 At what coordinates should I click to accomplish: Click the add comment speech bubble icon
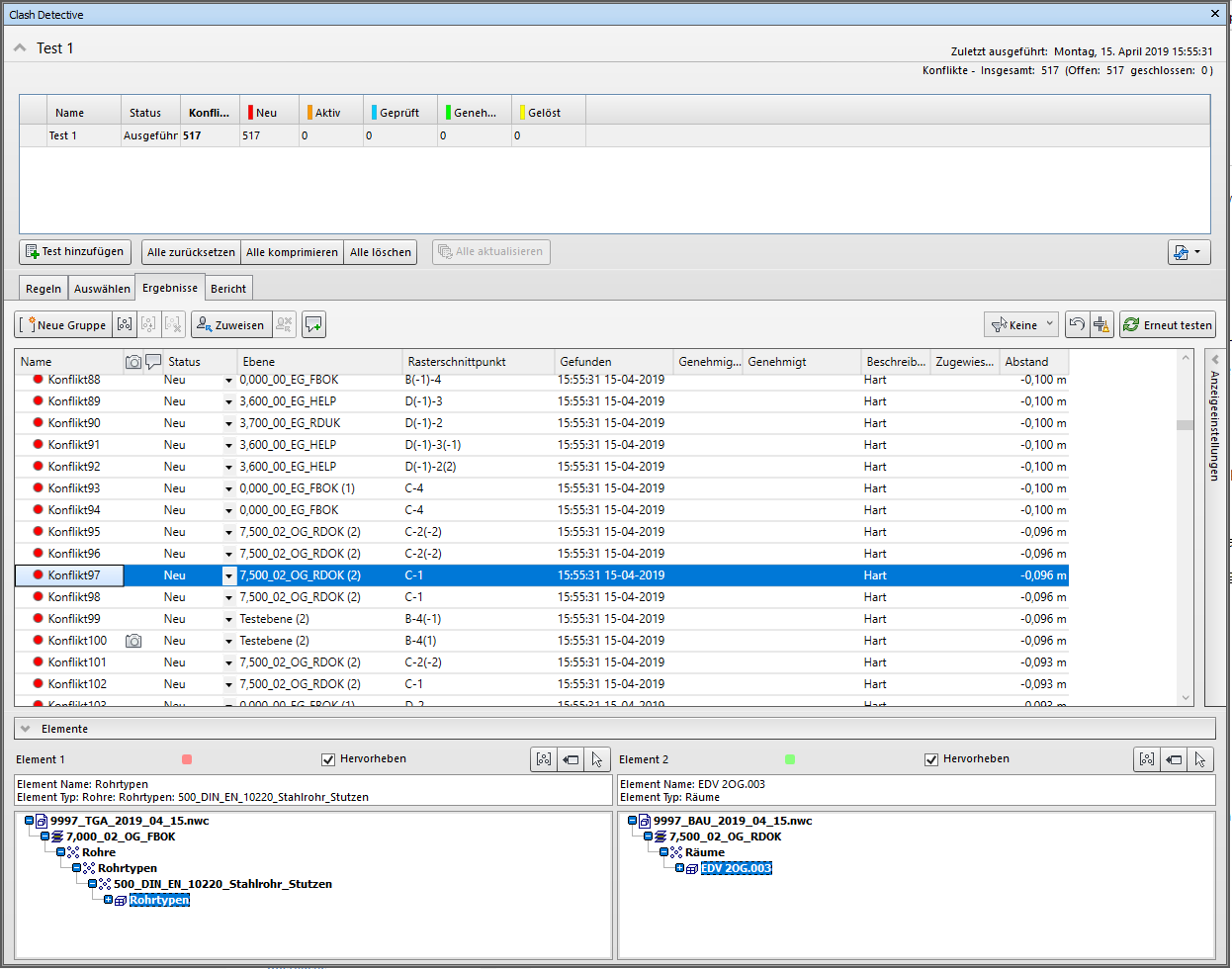[x=313, y=324]
